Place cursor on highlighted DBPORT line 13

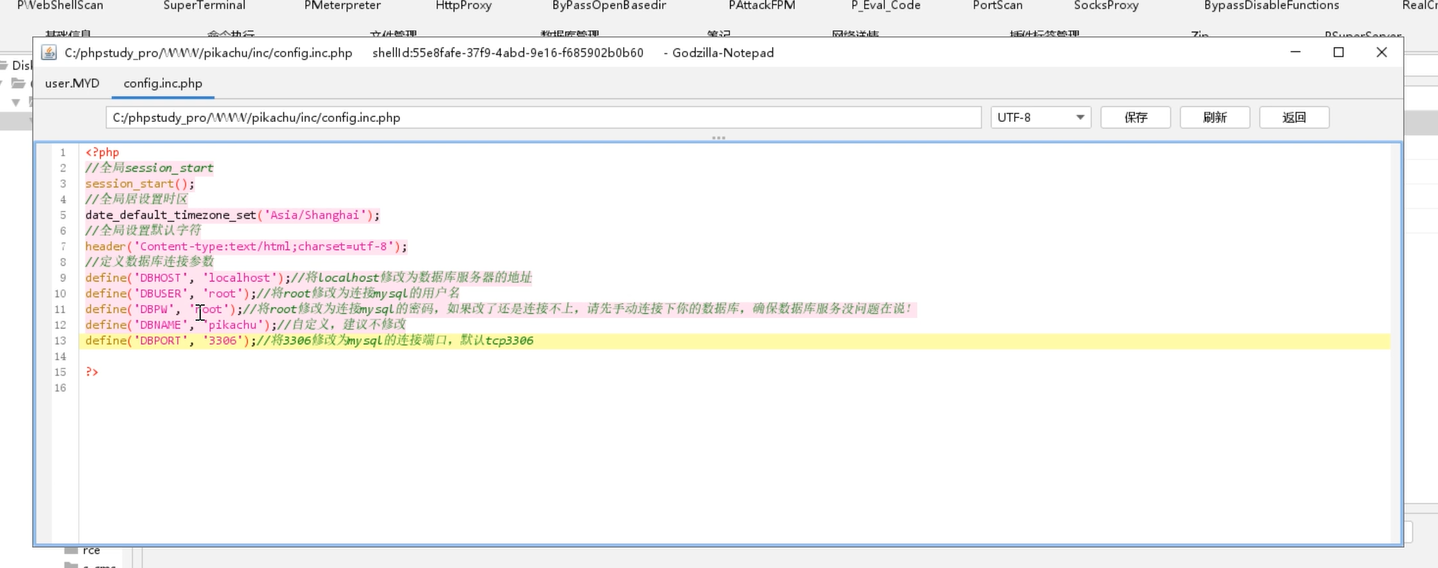pyautogui.click(x=700, y=341)
